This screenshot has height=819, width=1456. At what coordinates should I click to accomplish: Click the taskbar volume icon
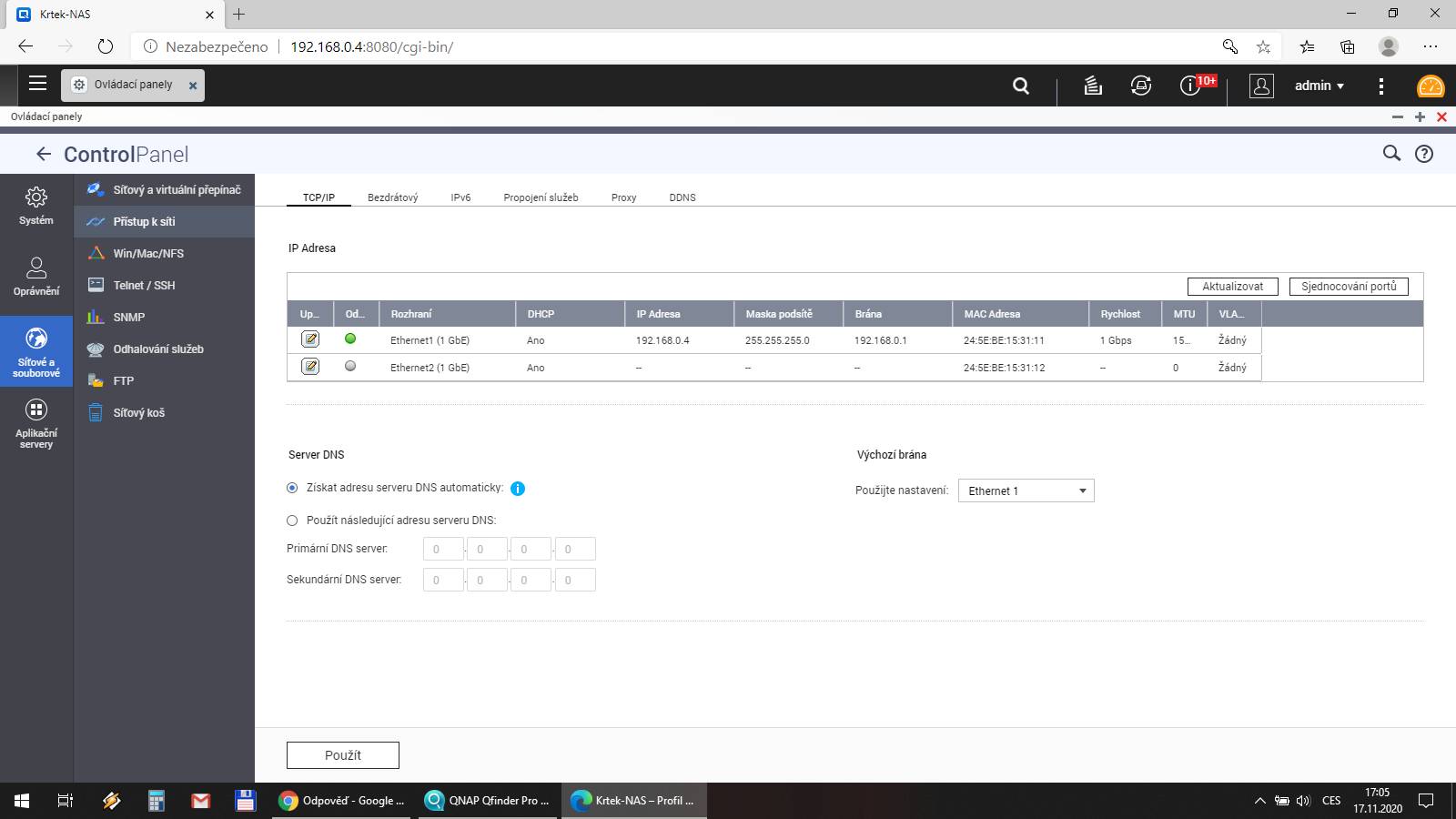pos(1303,801)
